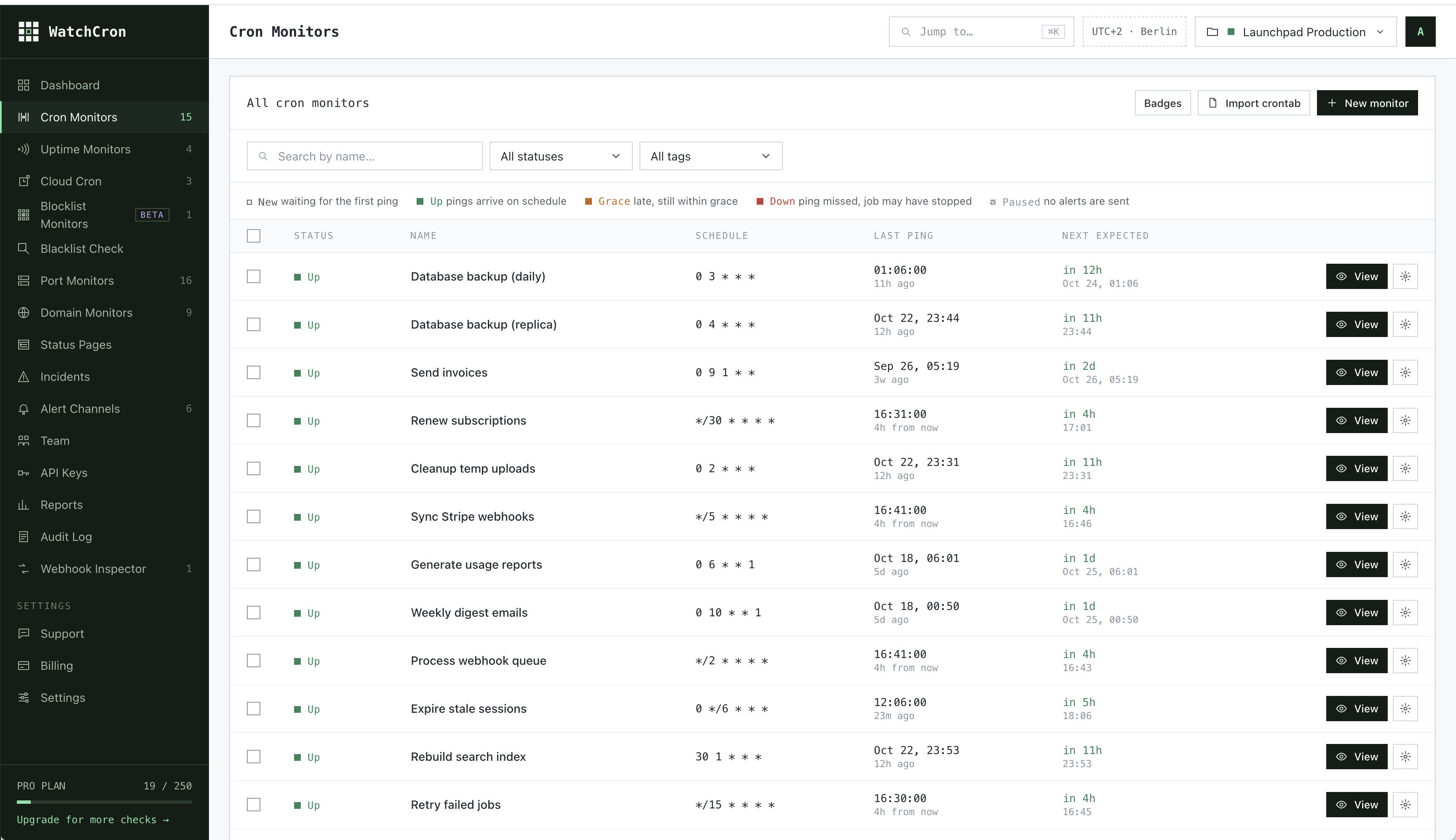Click the Alert Channels bell icon
Image resolution: width=1456 pixels, height=840 pixels.
point(24,409)
